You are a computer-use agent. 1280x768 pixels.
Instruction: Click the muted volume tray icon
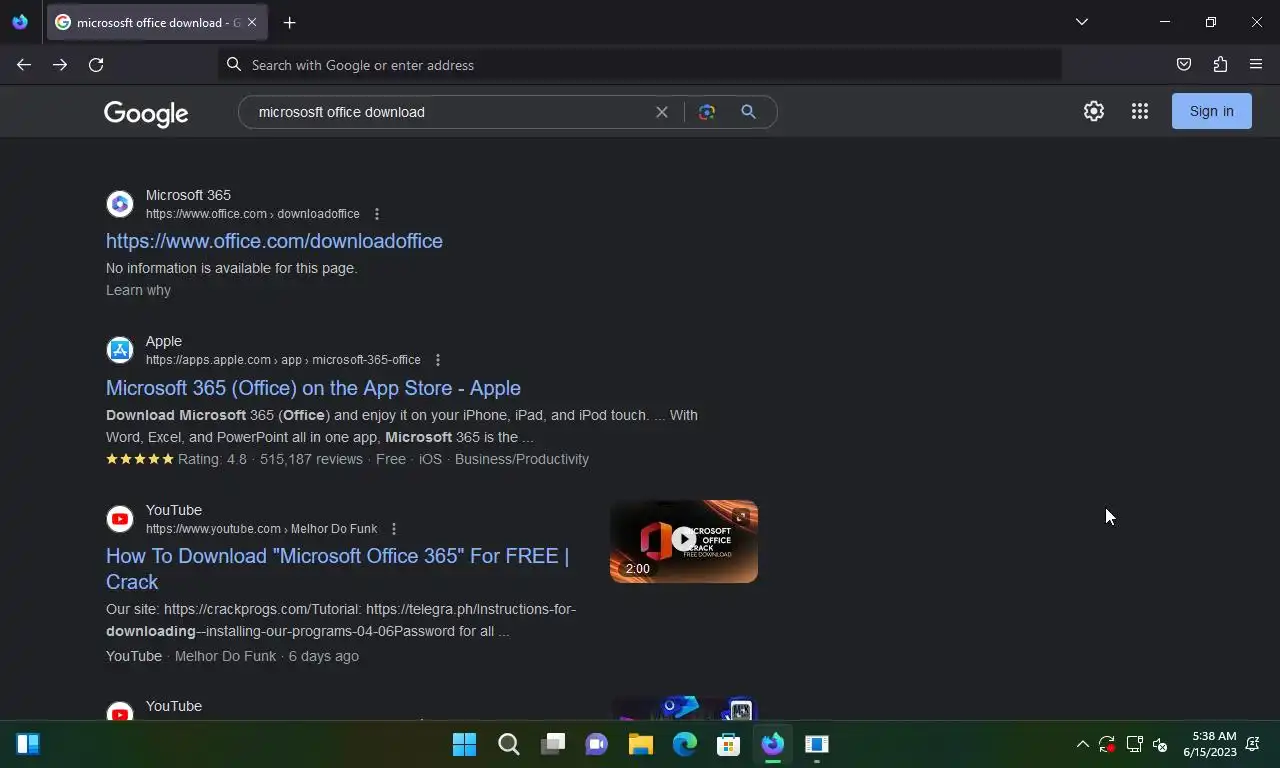click(x=1160, y=744)
